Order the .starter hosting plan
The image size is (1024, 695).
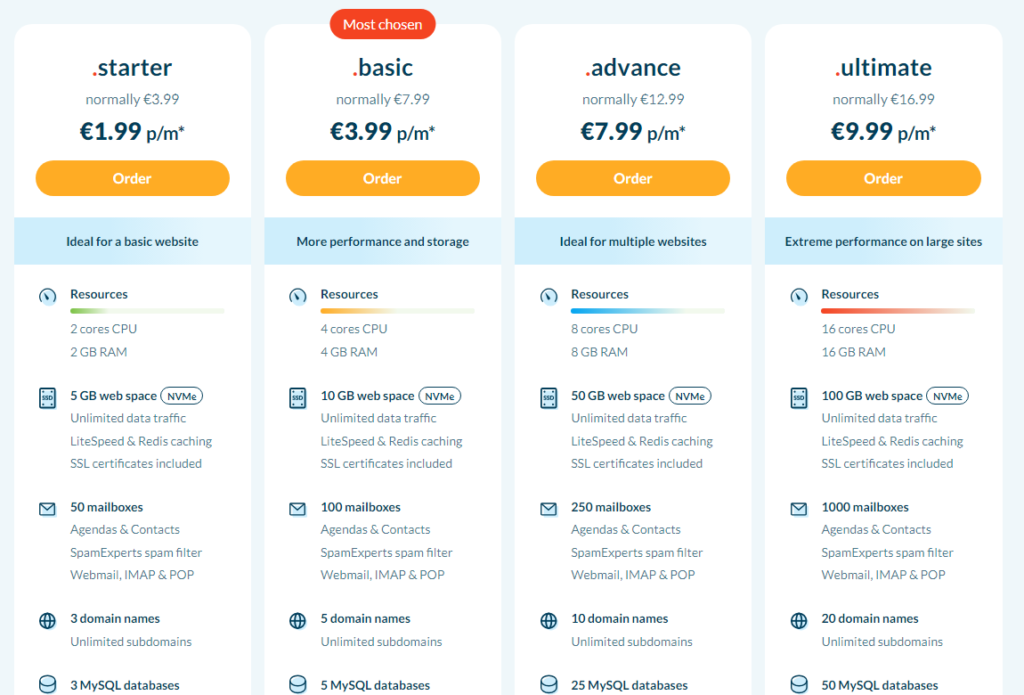pos(133,178)
